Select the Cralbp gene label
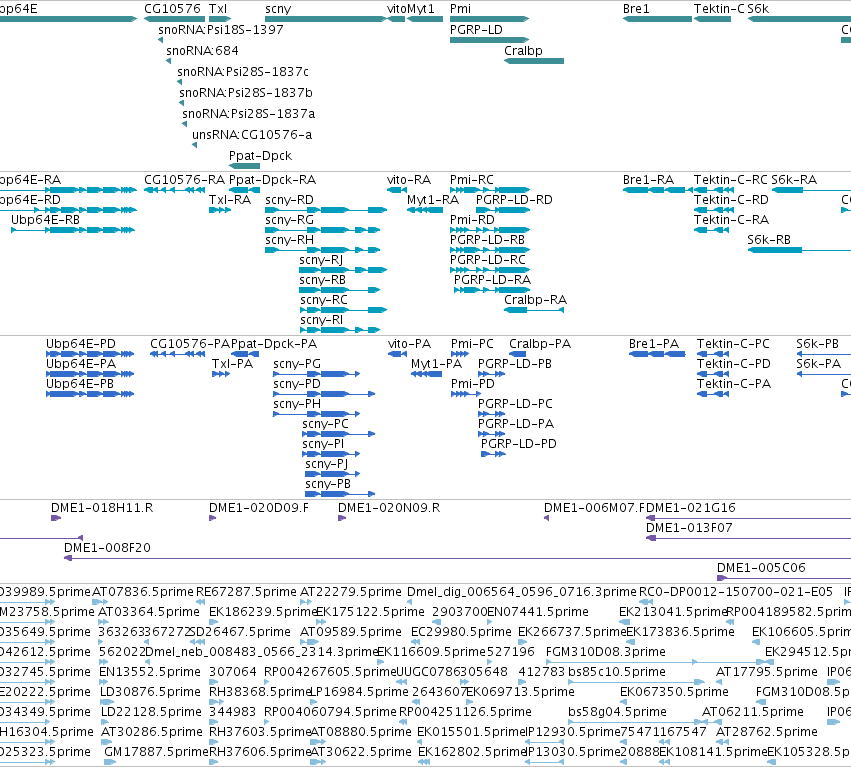The height and width of the screenshot is (767, 851). [x=523, y=50]
